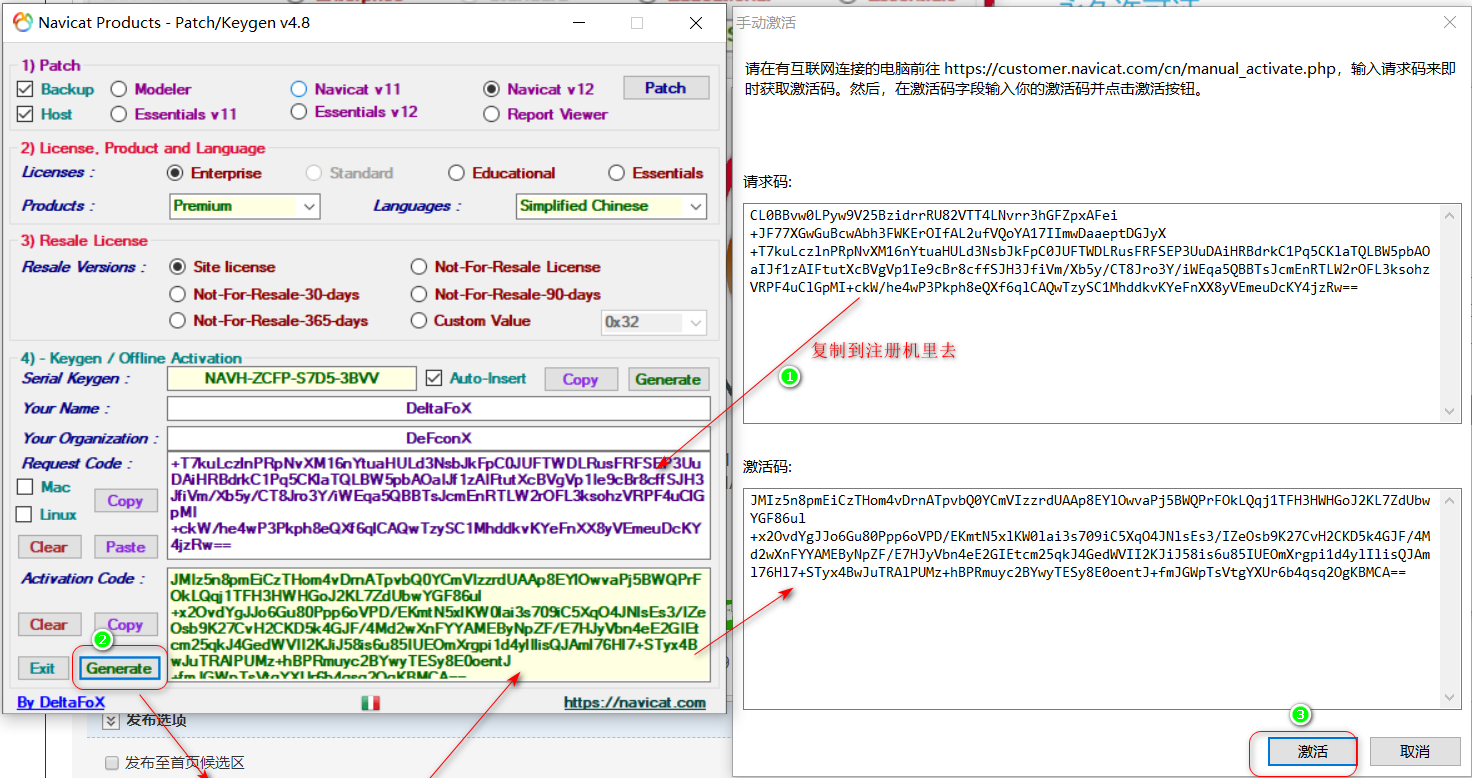Select Essentials v11 radio option
Screen dimensions: 1472x778
point(119,114)
